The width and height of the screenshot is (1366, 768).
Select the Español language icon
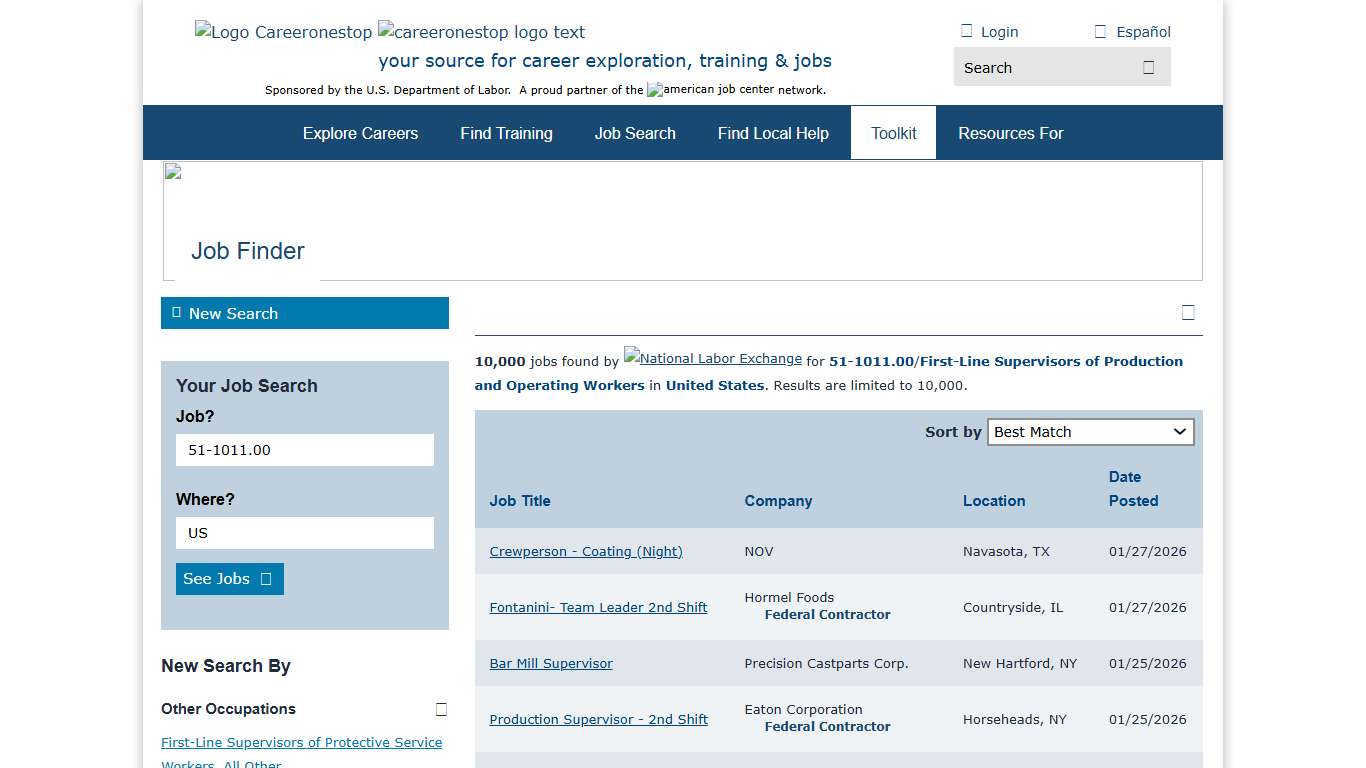(x=1100, y=30)
